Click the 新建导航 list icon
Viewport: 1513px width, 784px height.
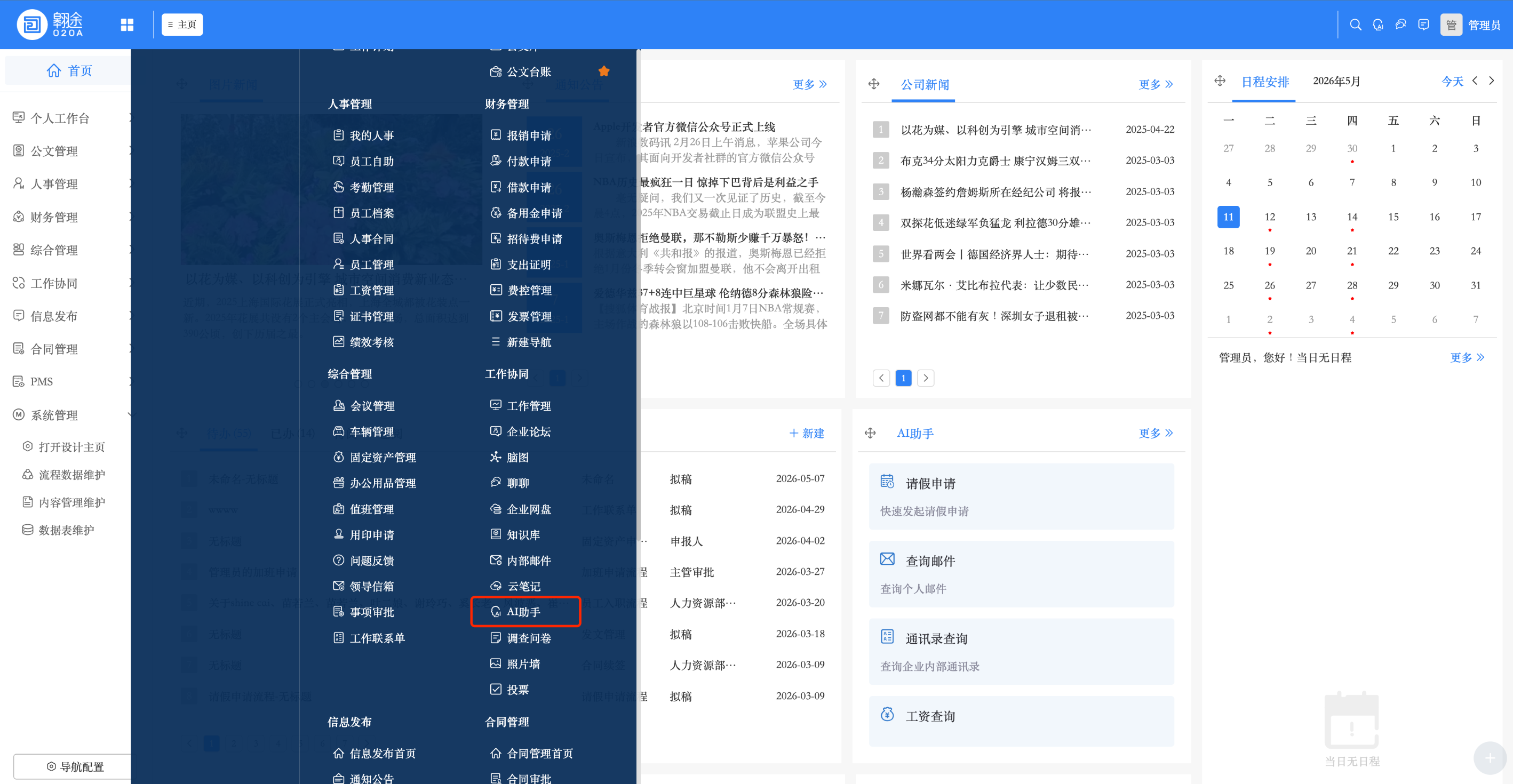[496, 342]
